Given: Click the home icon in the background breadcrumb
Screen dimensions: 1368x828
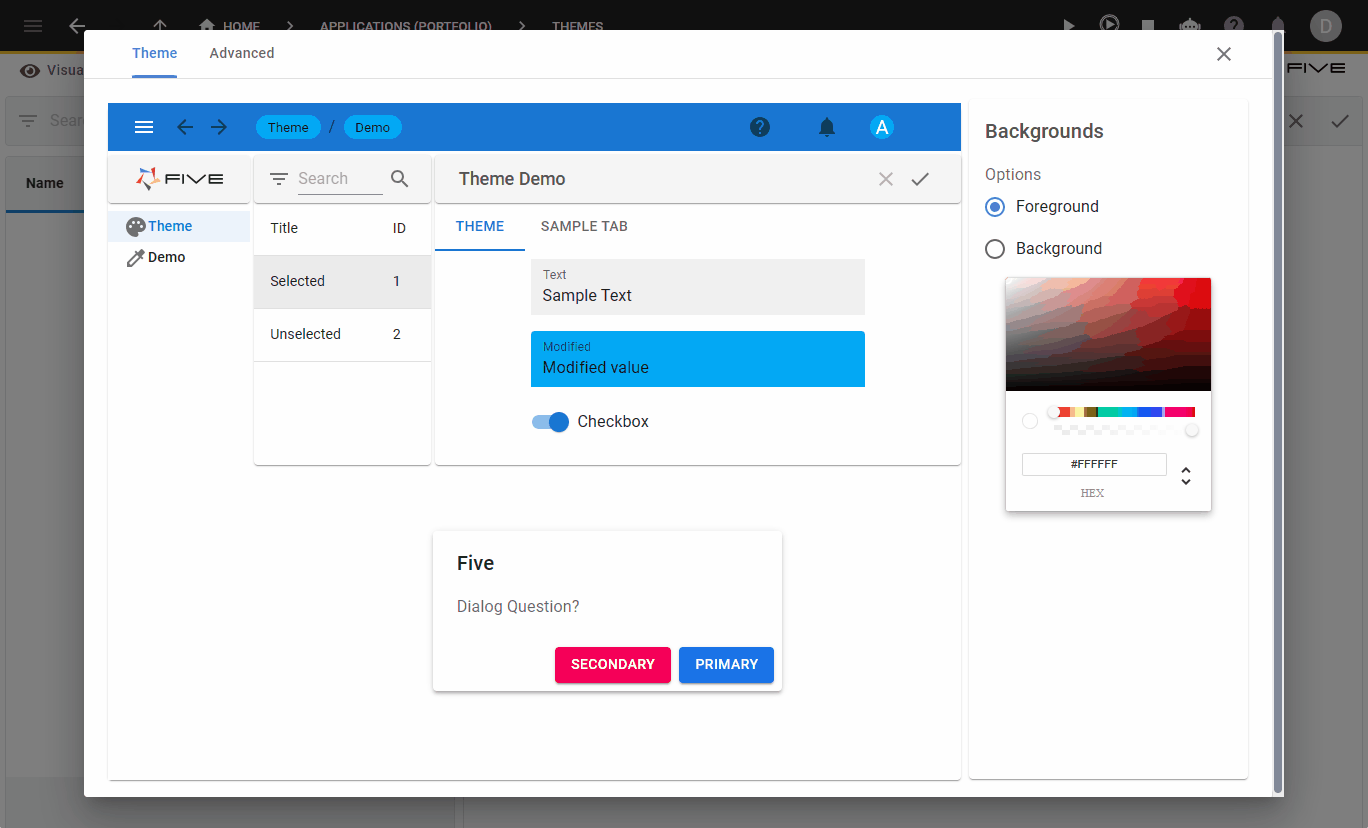Looking at the screenshot, I should pyautogui.click(x=207, y=26).
